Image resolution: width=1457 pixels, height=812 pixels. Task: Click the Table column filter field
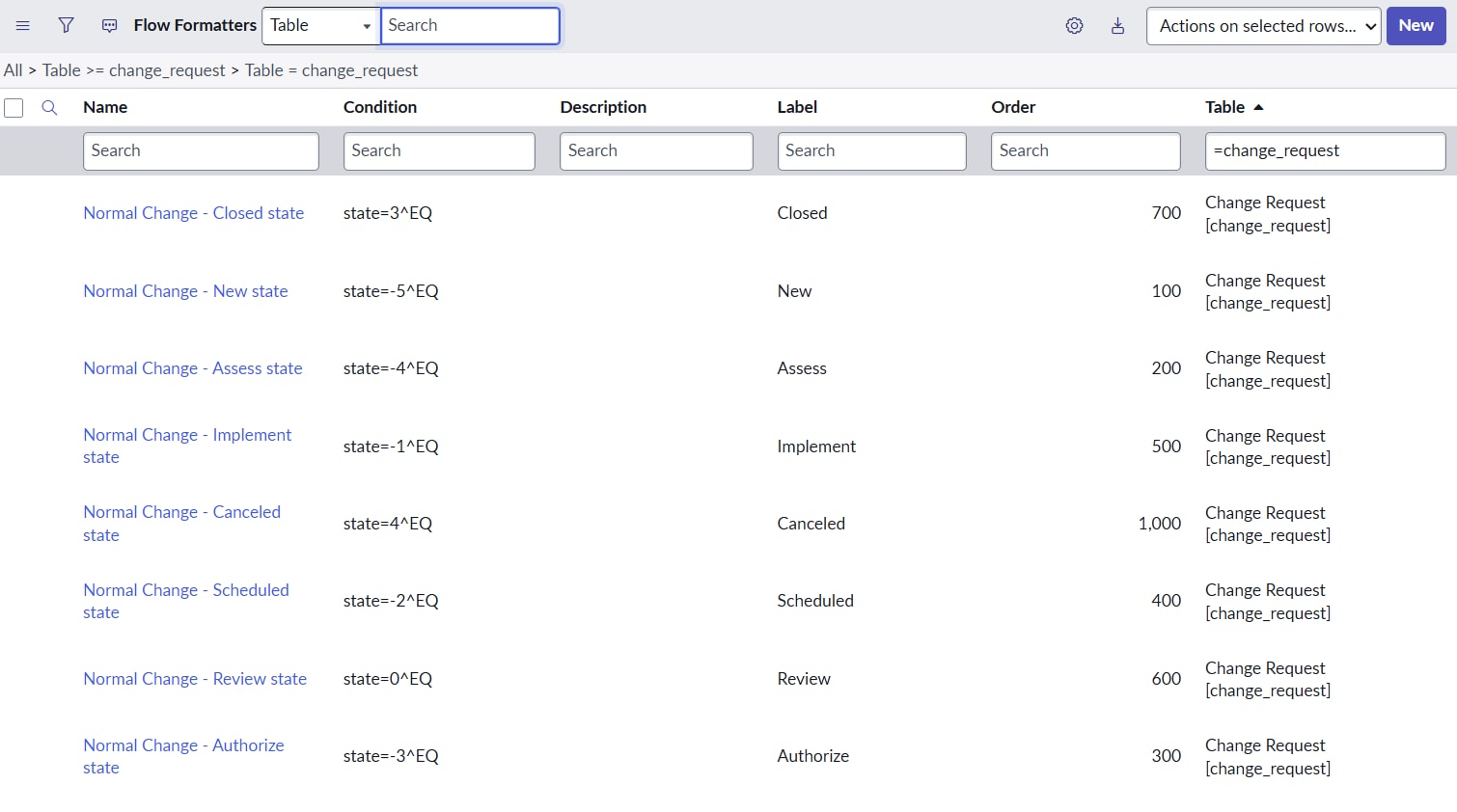(1324, 151)
